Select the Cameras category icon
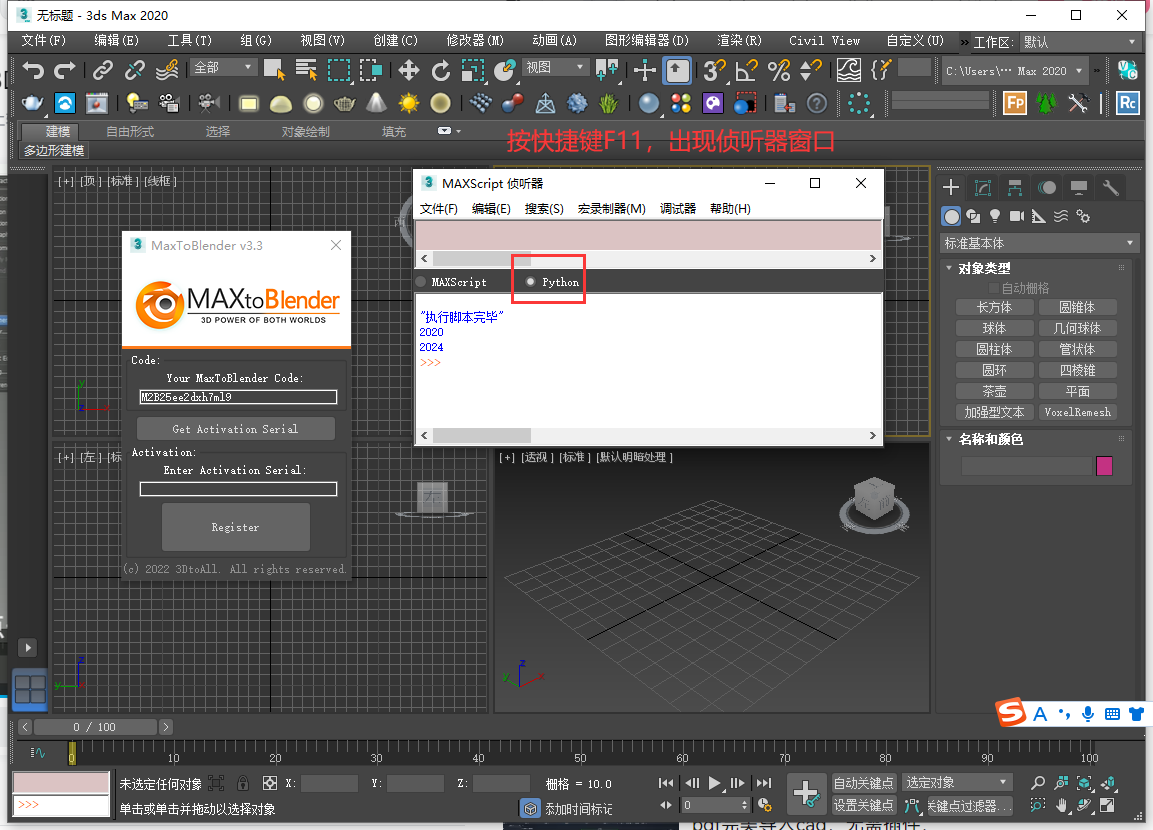The height and width of the screenshot is (830, 1153). pyautogui.click(x=1017, y=216)
